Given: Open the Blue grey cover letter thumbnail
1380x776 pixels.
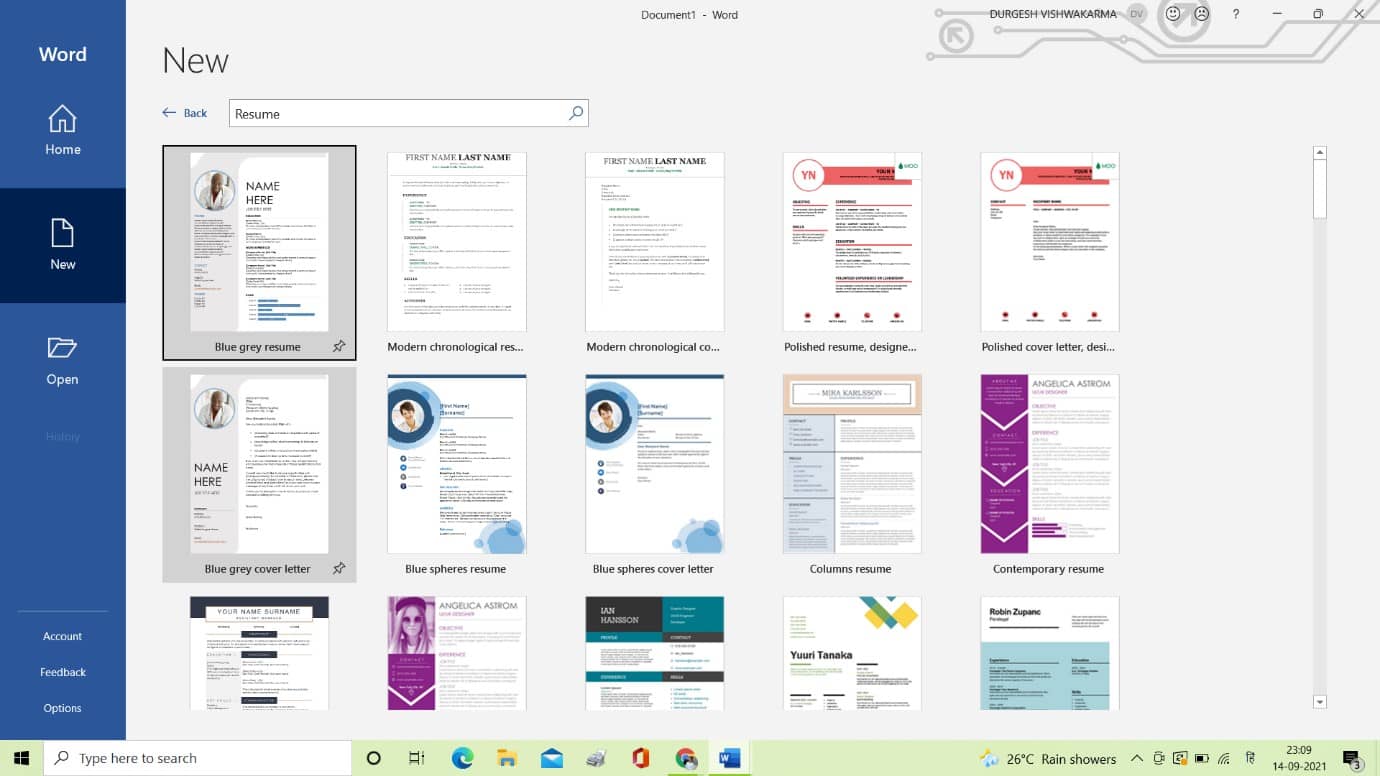Looking at the screenshot, I should tap(259, 464).
